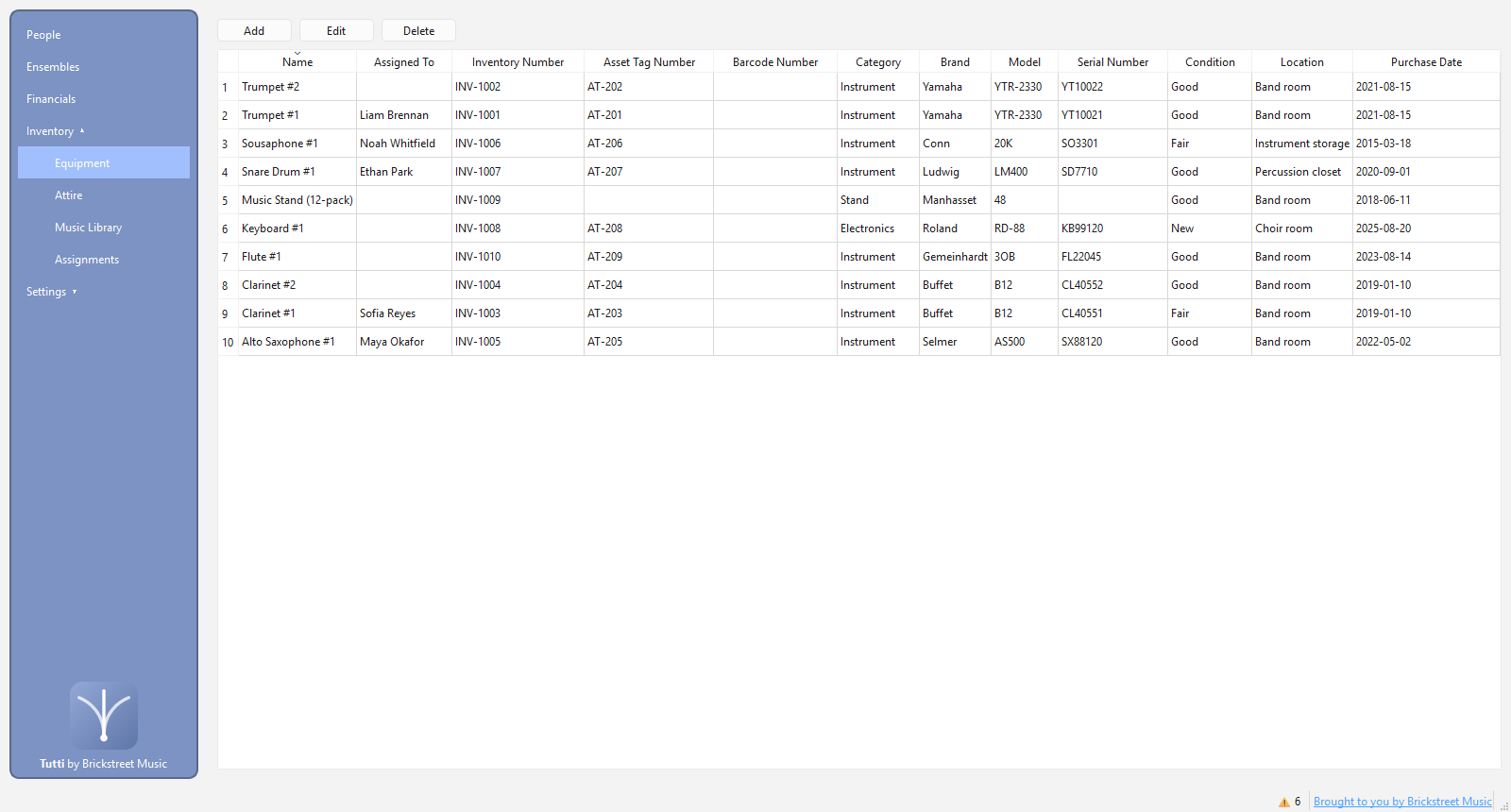Sort by the Assigned To column header
The width and height of the screenshot is (1511, 812).
404,62
